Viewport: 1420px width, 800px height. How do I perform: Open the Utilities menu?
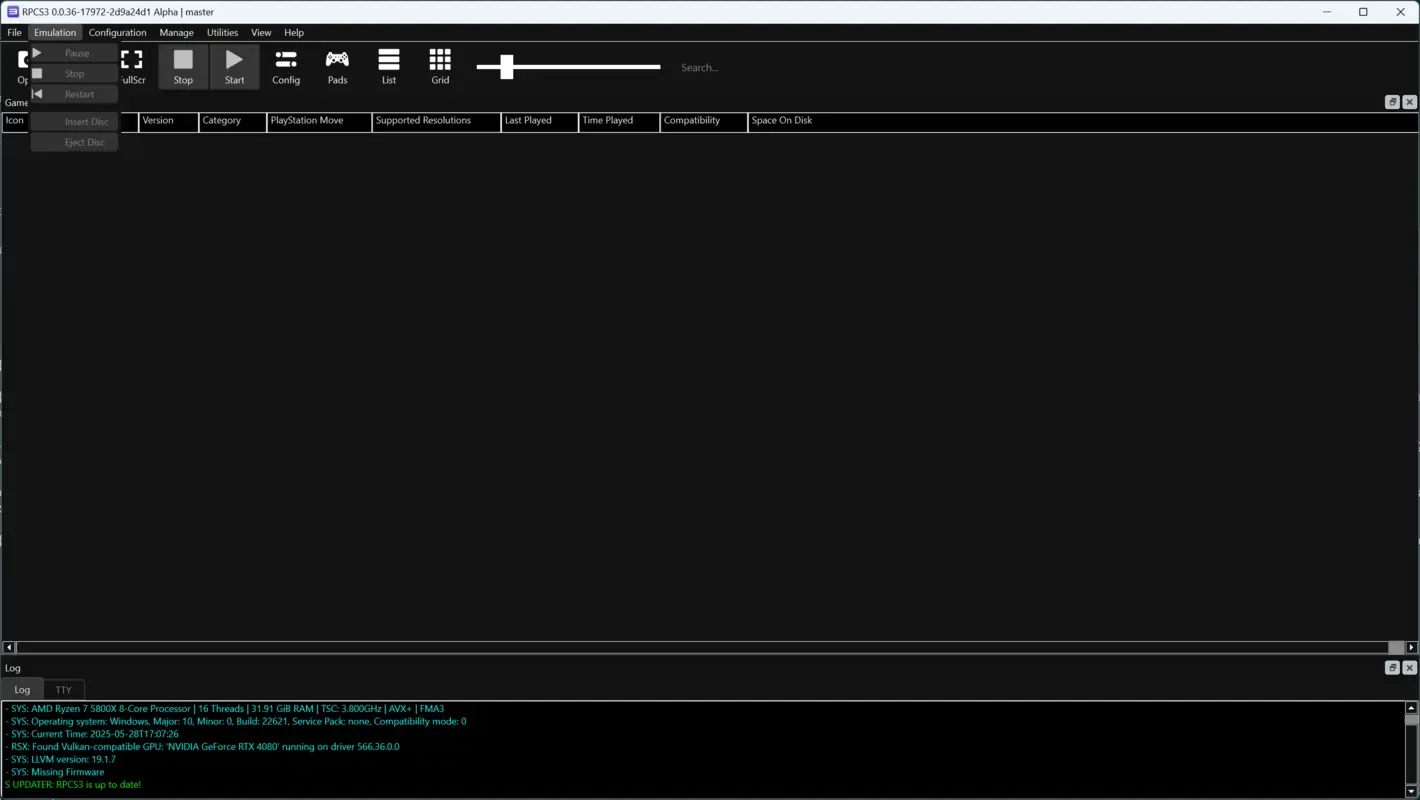click(222, 32)
